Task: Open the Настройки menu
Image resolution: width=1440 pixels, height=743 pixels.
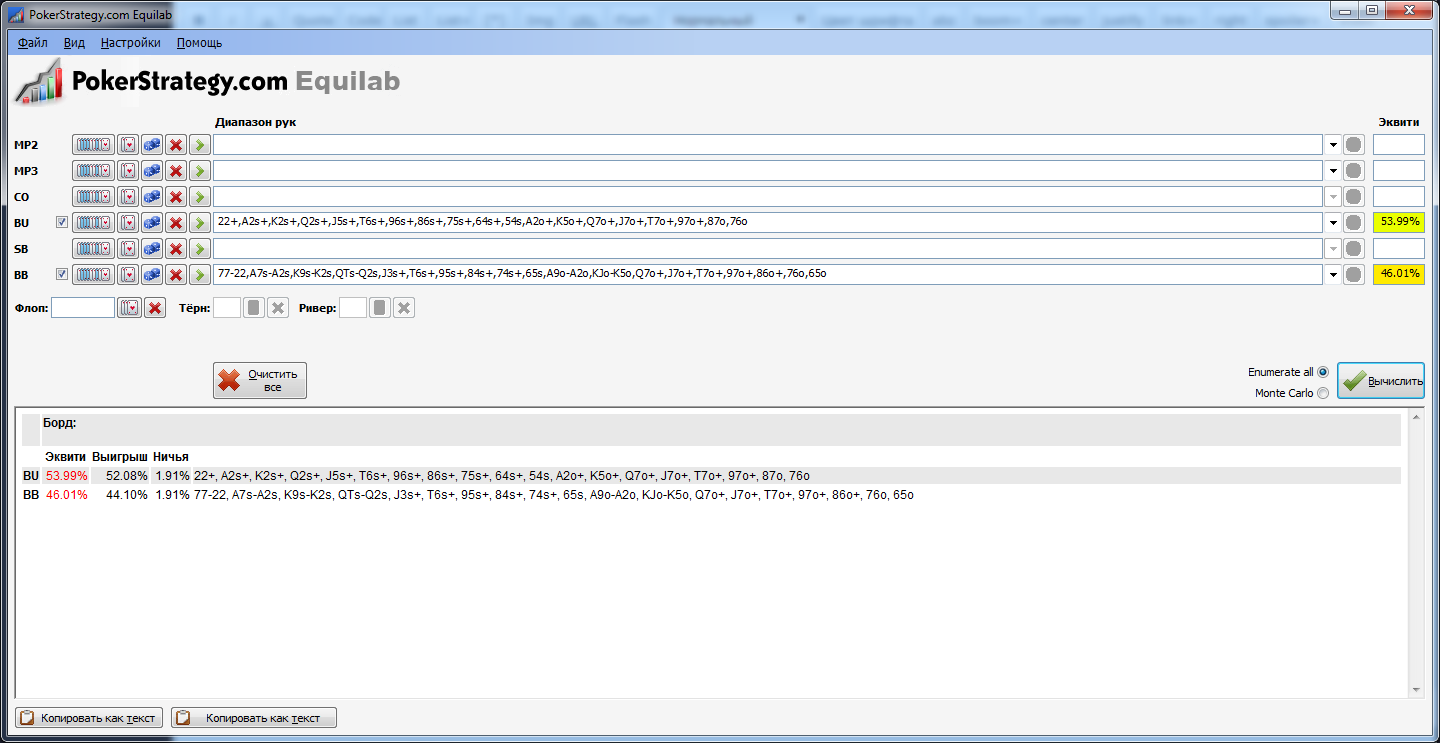Action: pos(131,43)
